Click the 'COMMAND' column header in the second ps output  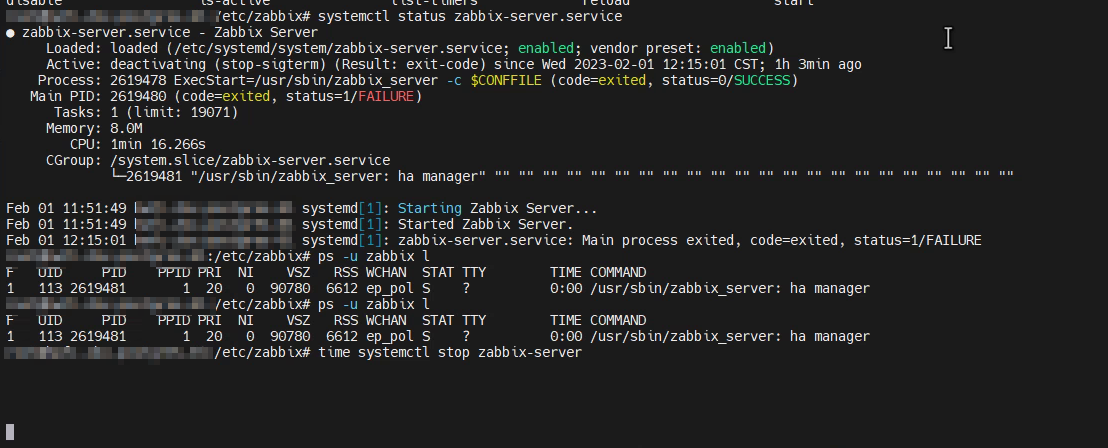[618, 320]
